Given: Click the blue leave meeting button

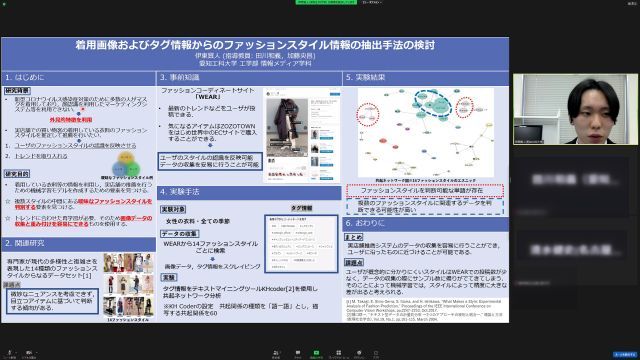Looking at the screenshot, I should pyautogui.click(x=625, y=354).
